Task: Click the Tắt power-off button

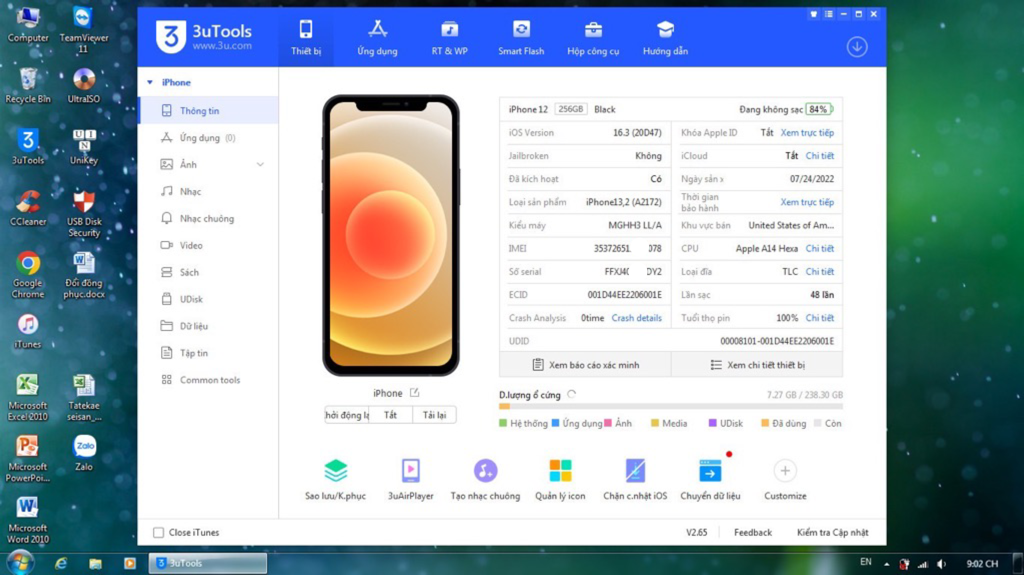Action: (x=391, y=415)
